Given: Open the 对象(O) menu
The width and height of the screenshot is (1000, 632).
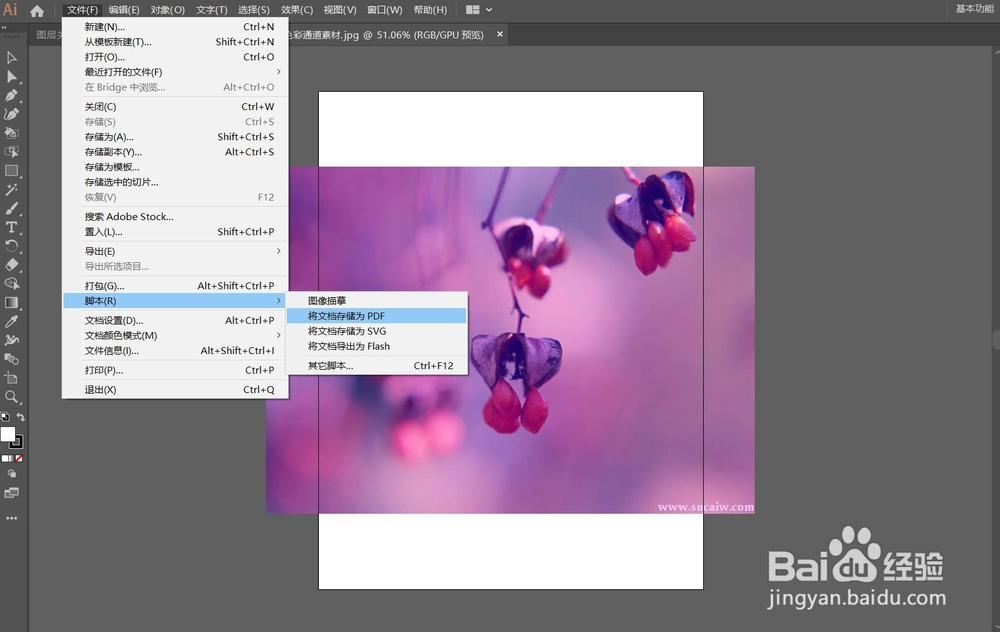Looking at the screenshot, I should click(168, 10).
